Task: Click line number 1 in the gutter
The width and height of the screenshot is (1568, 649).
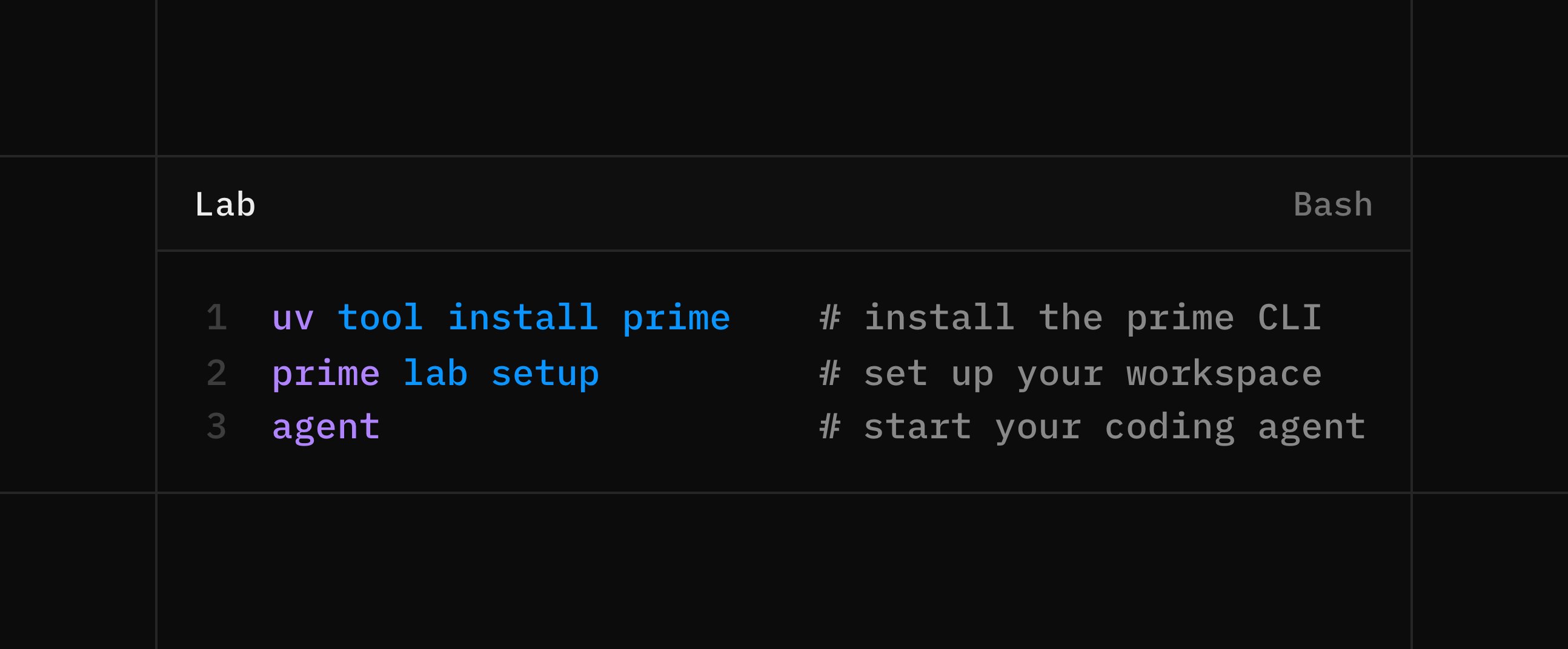Action: pyautogui.click(x=217, y=317)
